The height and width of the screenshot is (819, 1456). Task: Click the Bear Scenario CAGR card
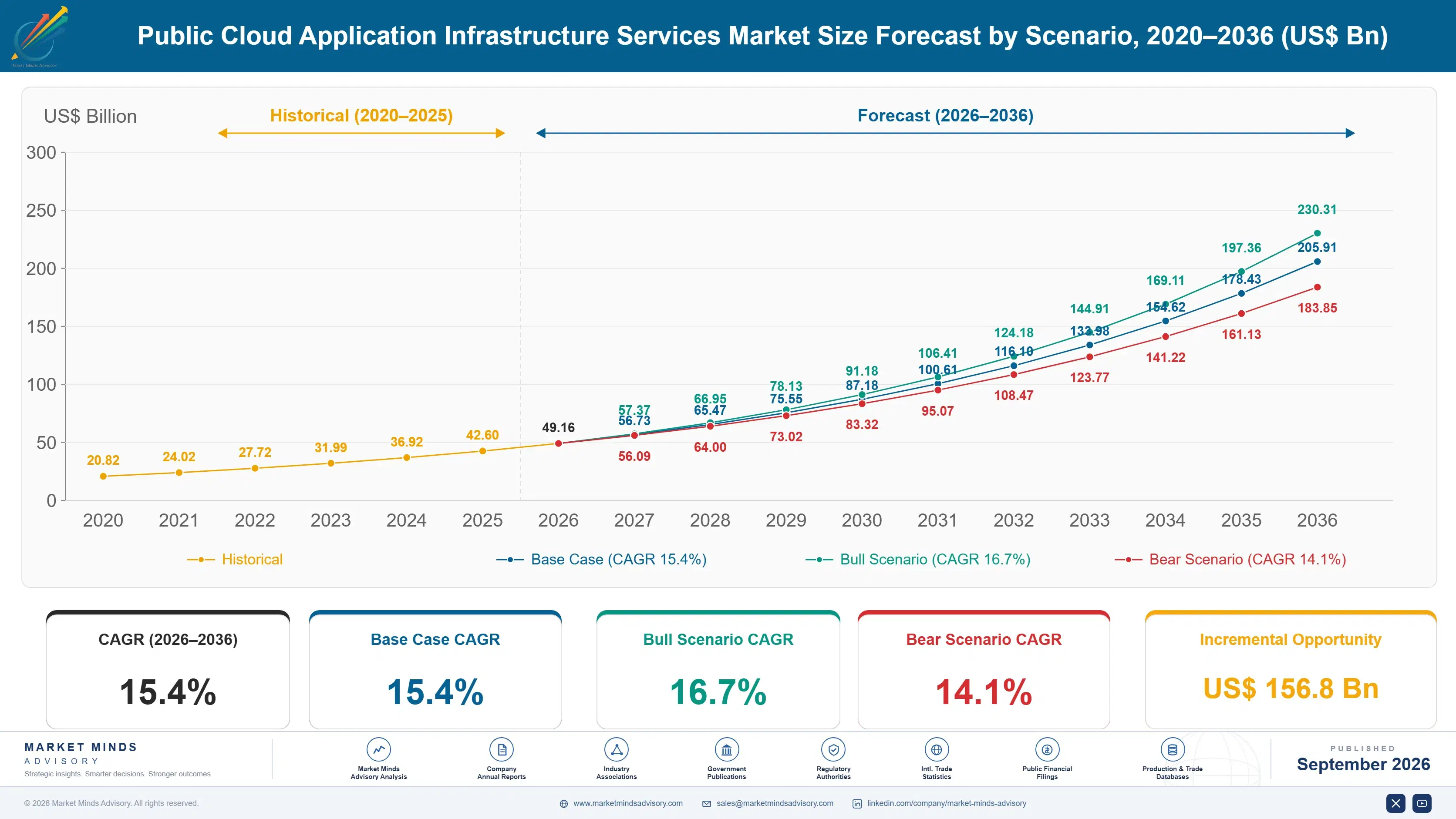tap(984, 670)
